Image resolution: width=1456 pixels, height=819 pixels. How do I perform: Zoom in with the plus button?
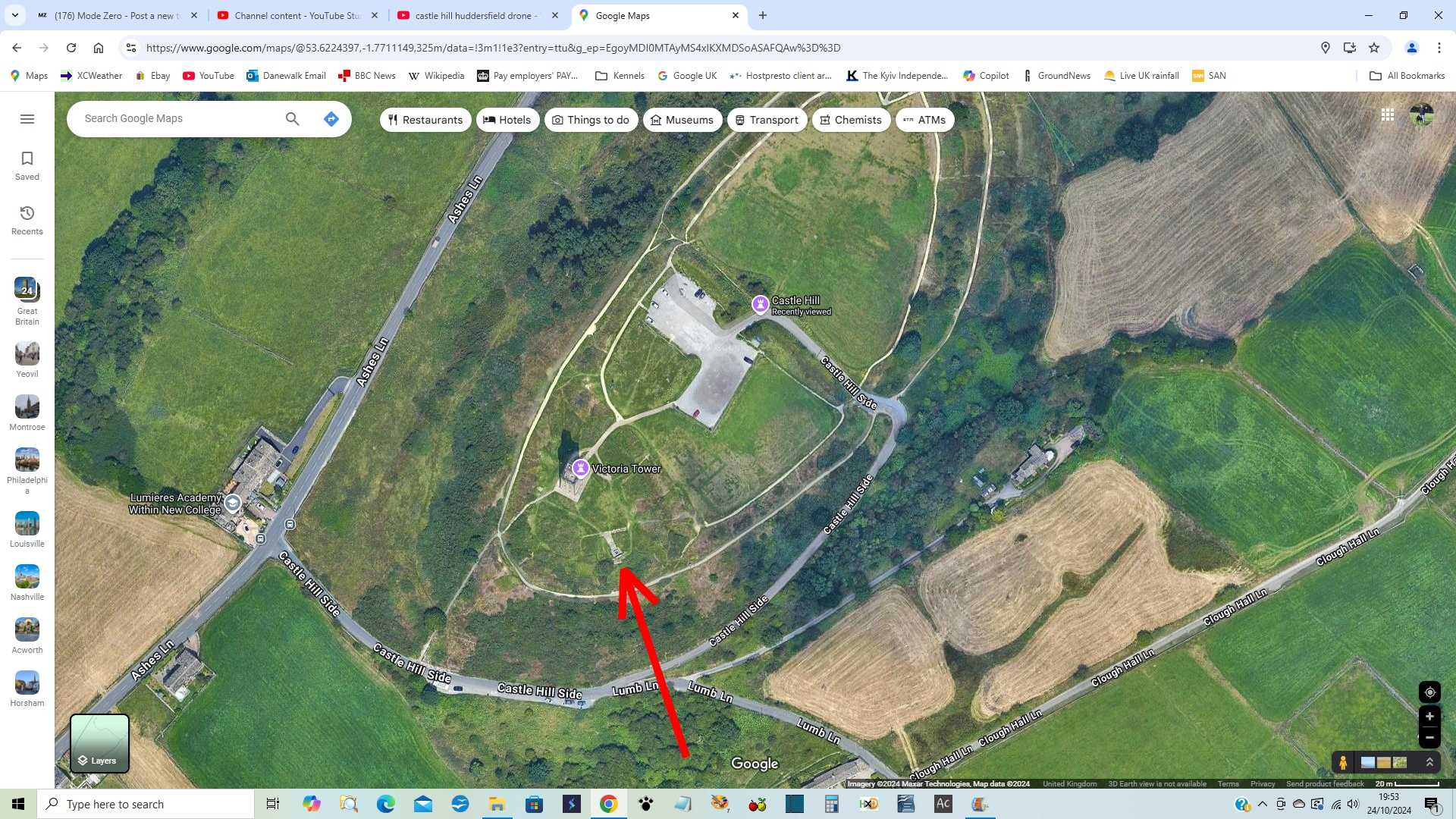click(1429, 717)
